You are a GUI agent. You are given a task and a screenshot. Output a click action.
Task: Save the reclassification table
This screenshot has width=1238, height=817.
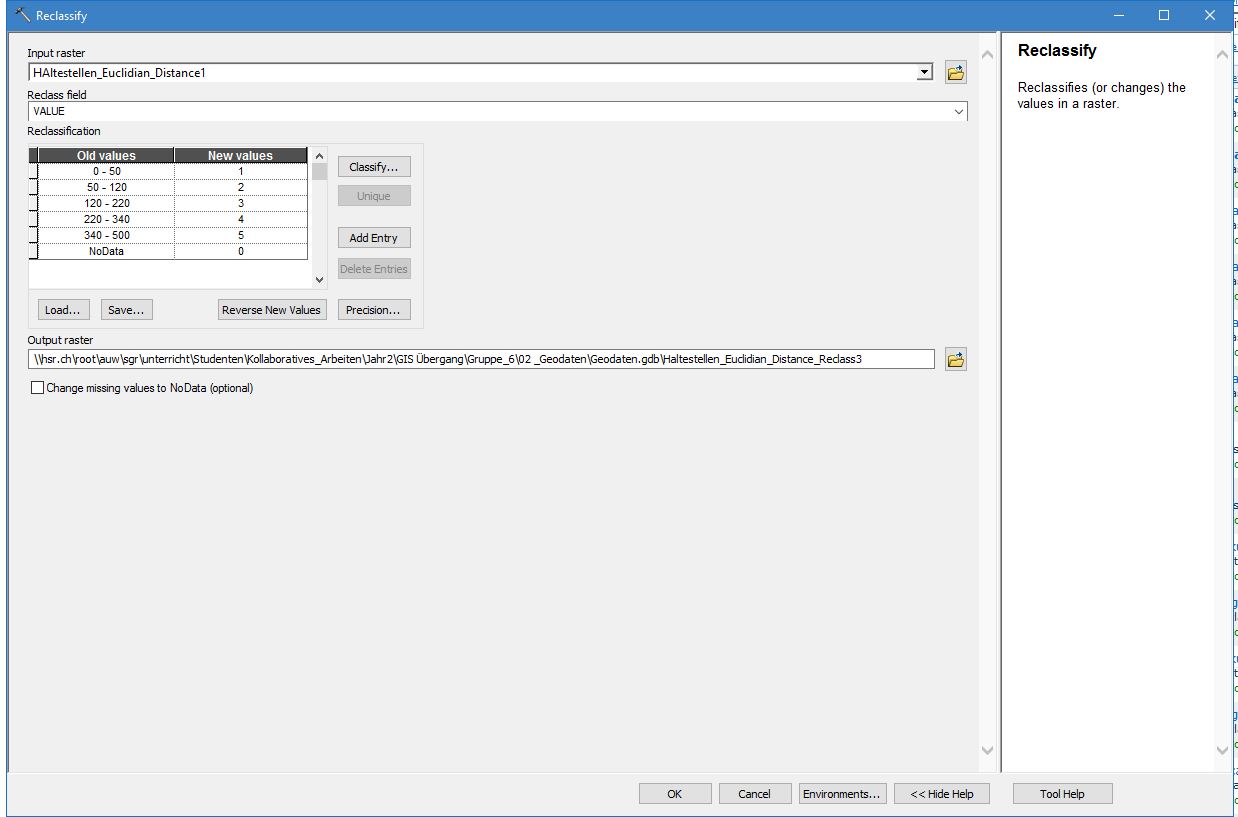pos(126,310)
